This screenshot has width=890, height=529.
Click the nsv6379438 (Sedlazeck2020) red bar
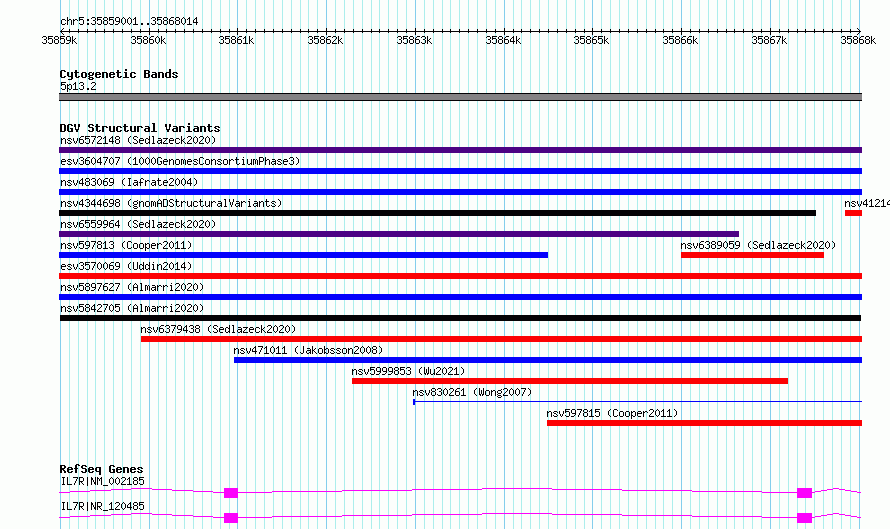click(x=501, y=339)
